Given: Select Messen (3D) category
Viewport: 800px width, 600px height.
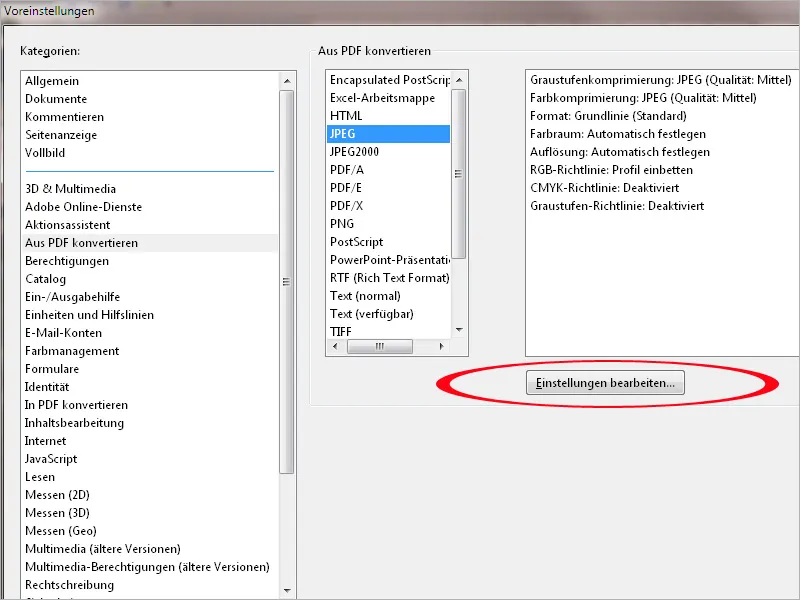Looking at the screenshot, I should [57, 512].
